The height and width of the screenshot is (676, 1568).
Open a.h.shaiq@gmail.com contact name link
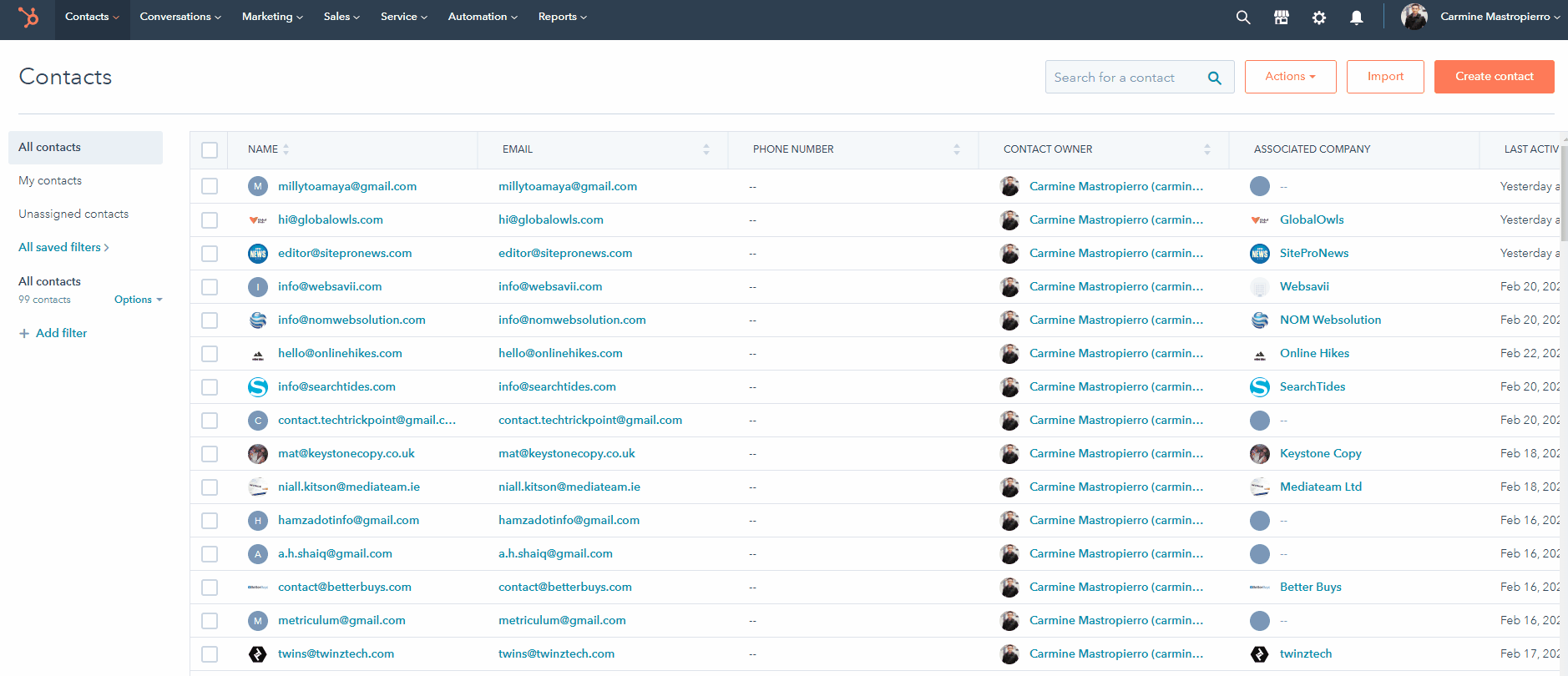coord(335,554)
